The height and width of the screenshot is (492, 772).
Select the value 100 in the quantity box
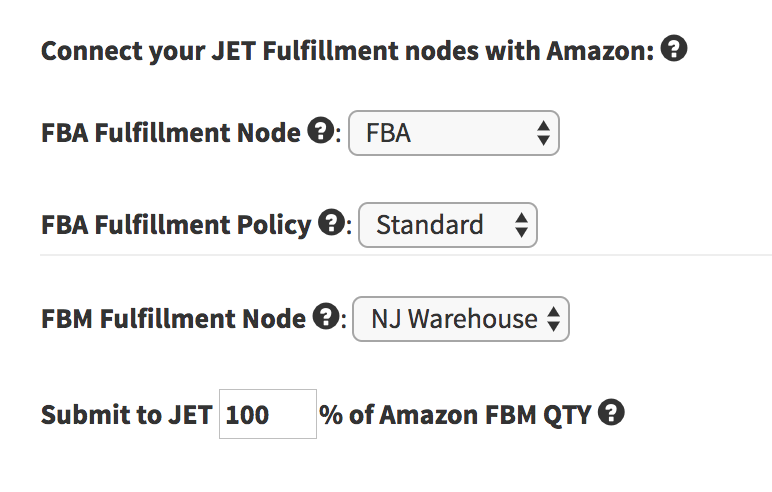coord(247,415)
